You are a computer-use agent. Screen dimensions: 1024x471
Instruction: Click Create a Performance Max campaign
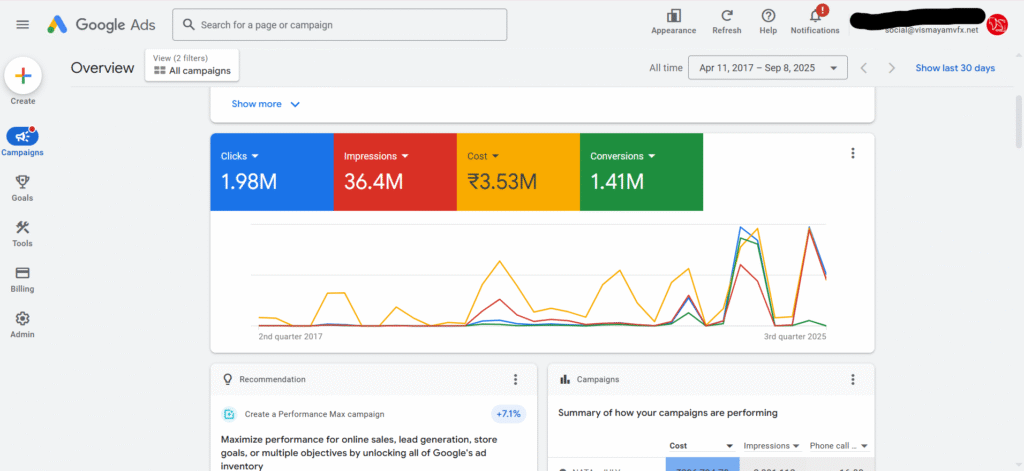[x=314, y=414]
